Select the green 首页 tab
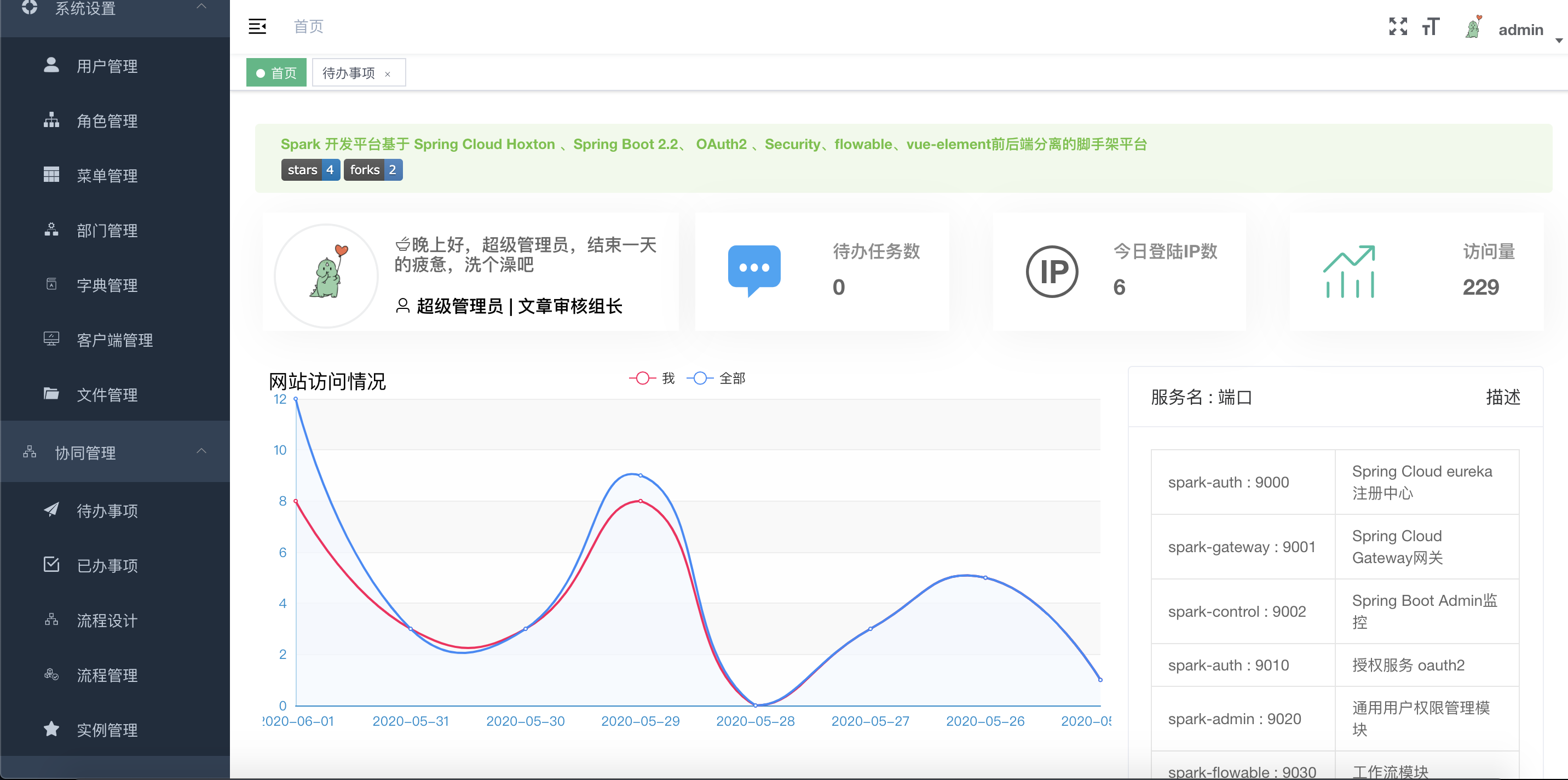Image resolution: width=1568 pixels, height=780 pixels. (276, 73)
